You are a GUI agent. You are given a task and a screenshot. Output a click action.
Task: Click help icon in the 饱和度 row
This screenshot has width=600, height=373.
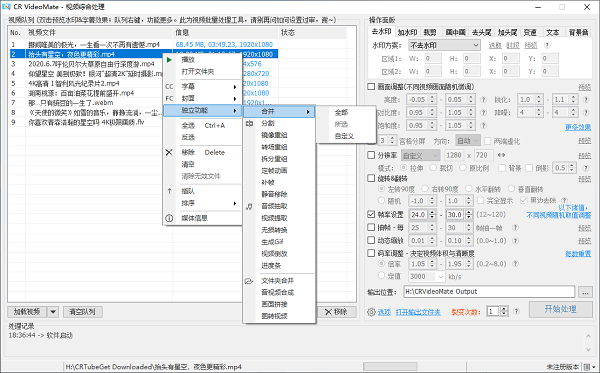pyautogui.click(x=483, y=125)
